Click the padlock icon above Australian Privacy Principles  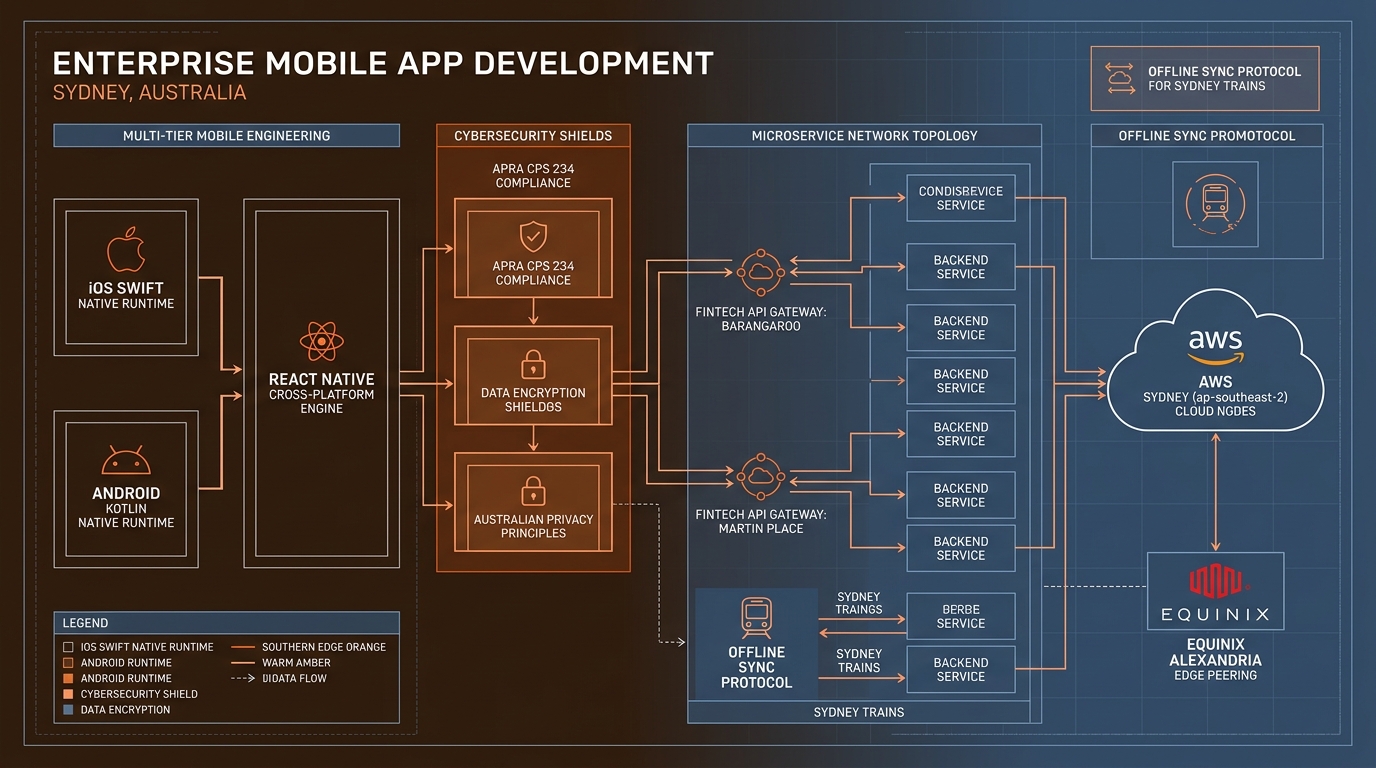(533, 490)
